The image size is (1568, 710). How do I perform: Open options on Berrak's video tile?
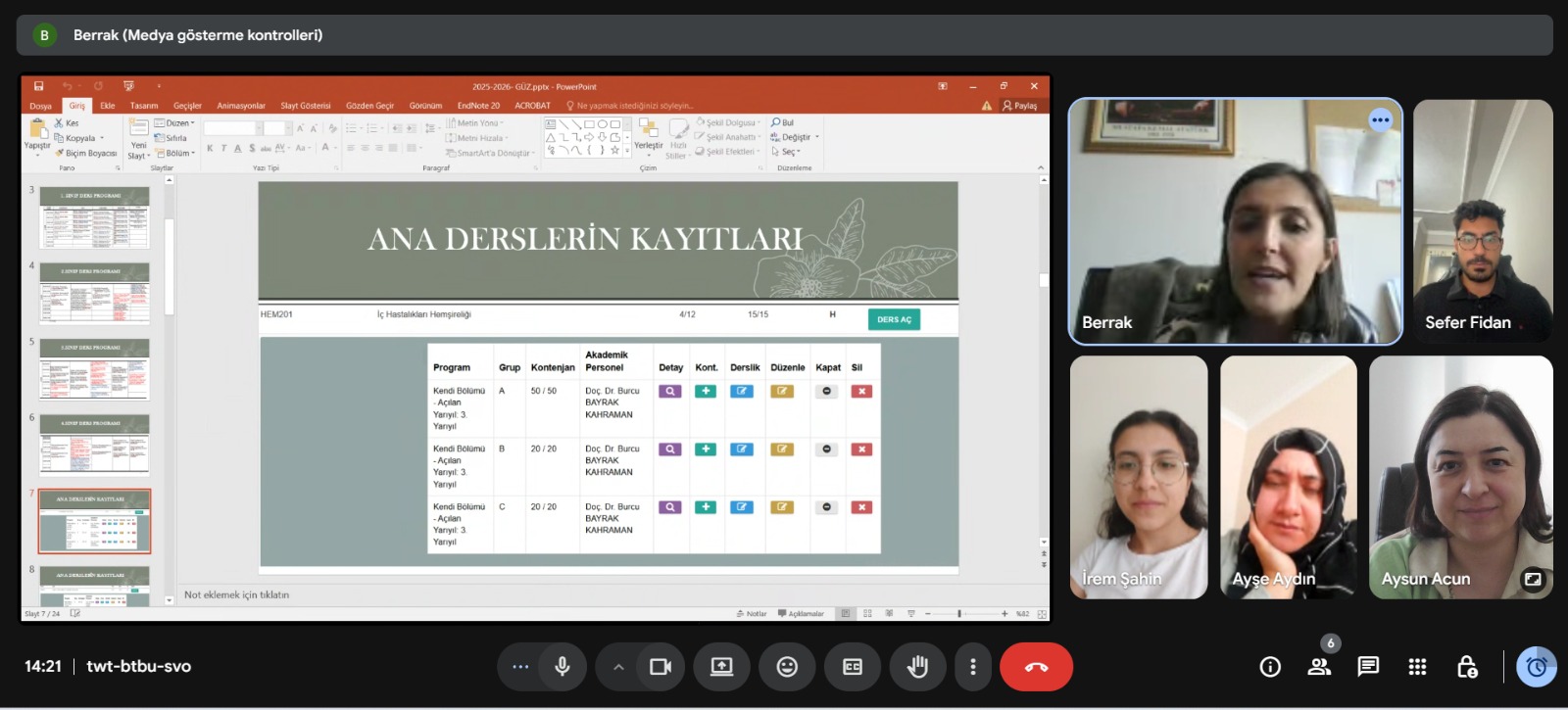coord(1380,120)
